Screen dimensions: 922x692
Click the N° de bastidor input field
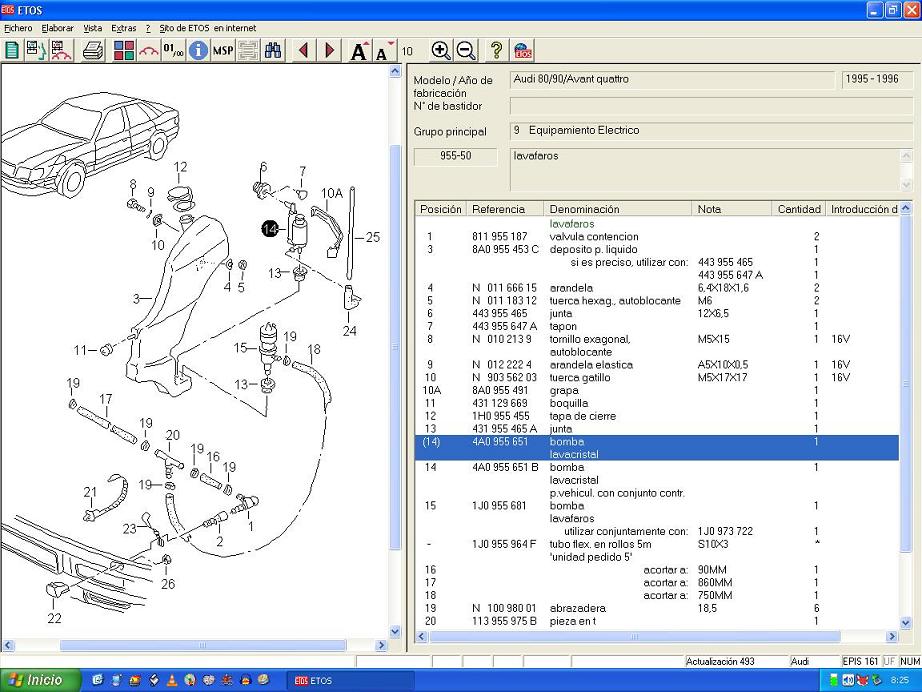tap(711, 106)
